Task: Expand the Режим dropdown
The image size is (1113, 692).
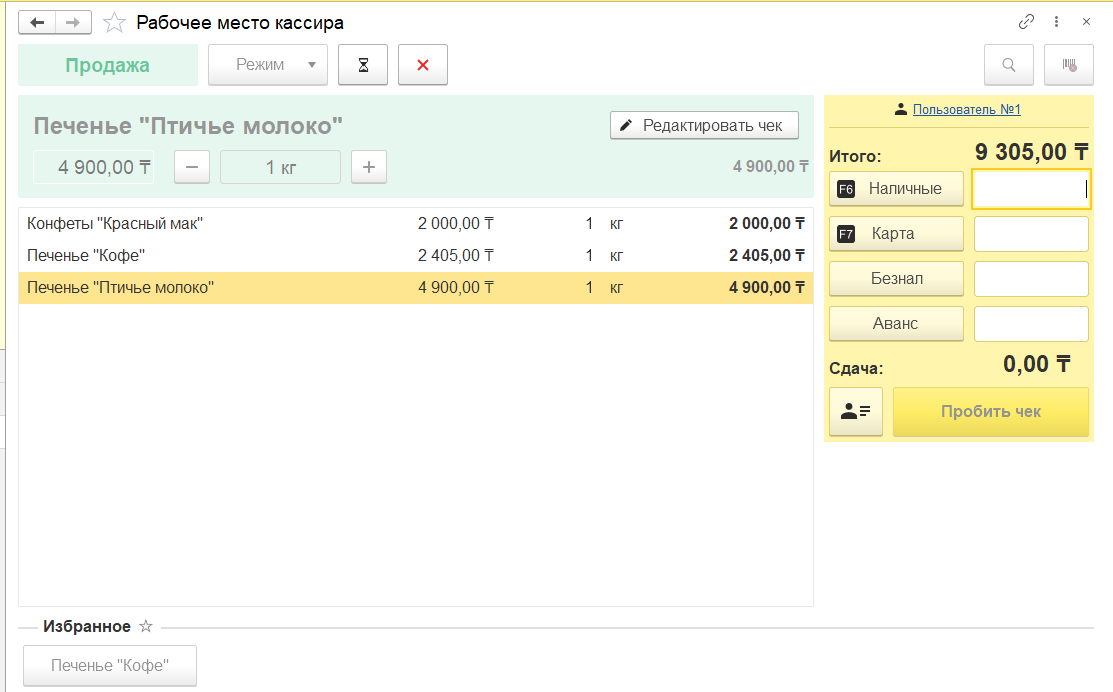Action: point(268,65)
